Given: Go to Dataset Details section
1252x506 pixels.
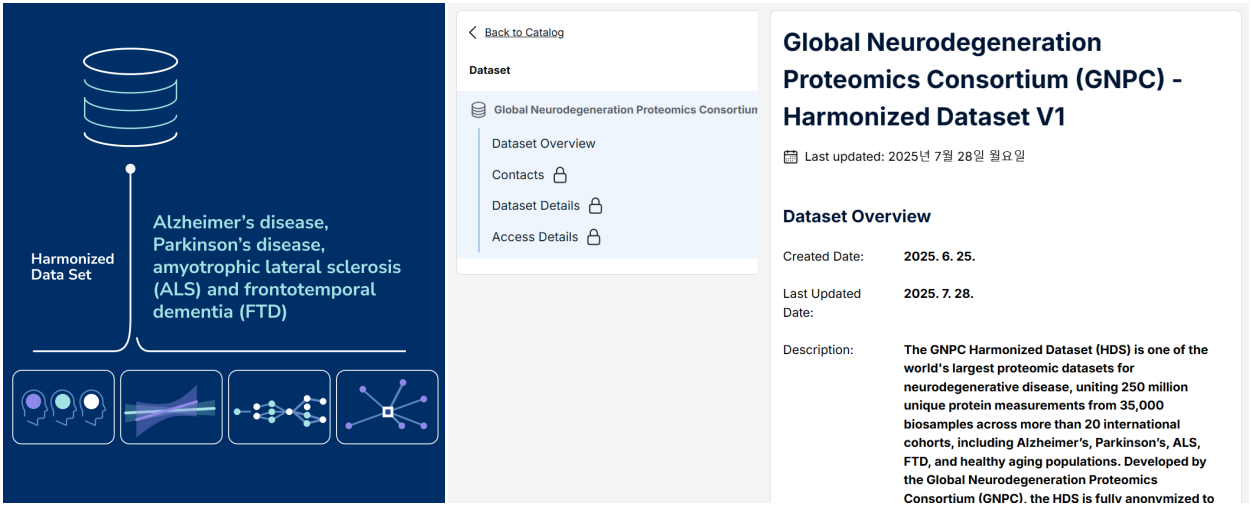Looking at the screenshot, I should (536, 206).
